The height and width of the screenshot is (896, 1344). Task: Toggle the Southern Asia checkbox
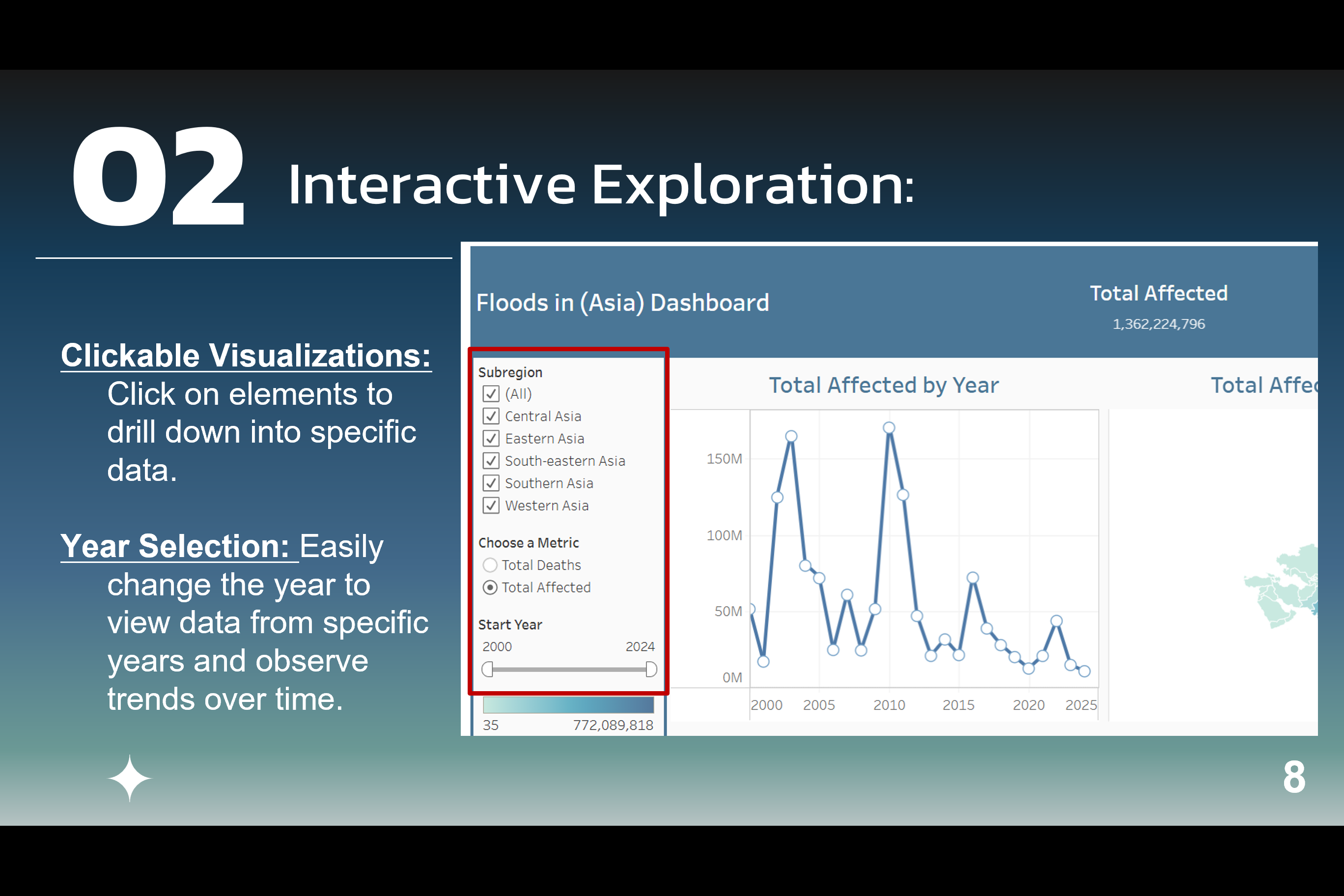click(x=491, y=483)
